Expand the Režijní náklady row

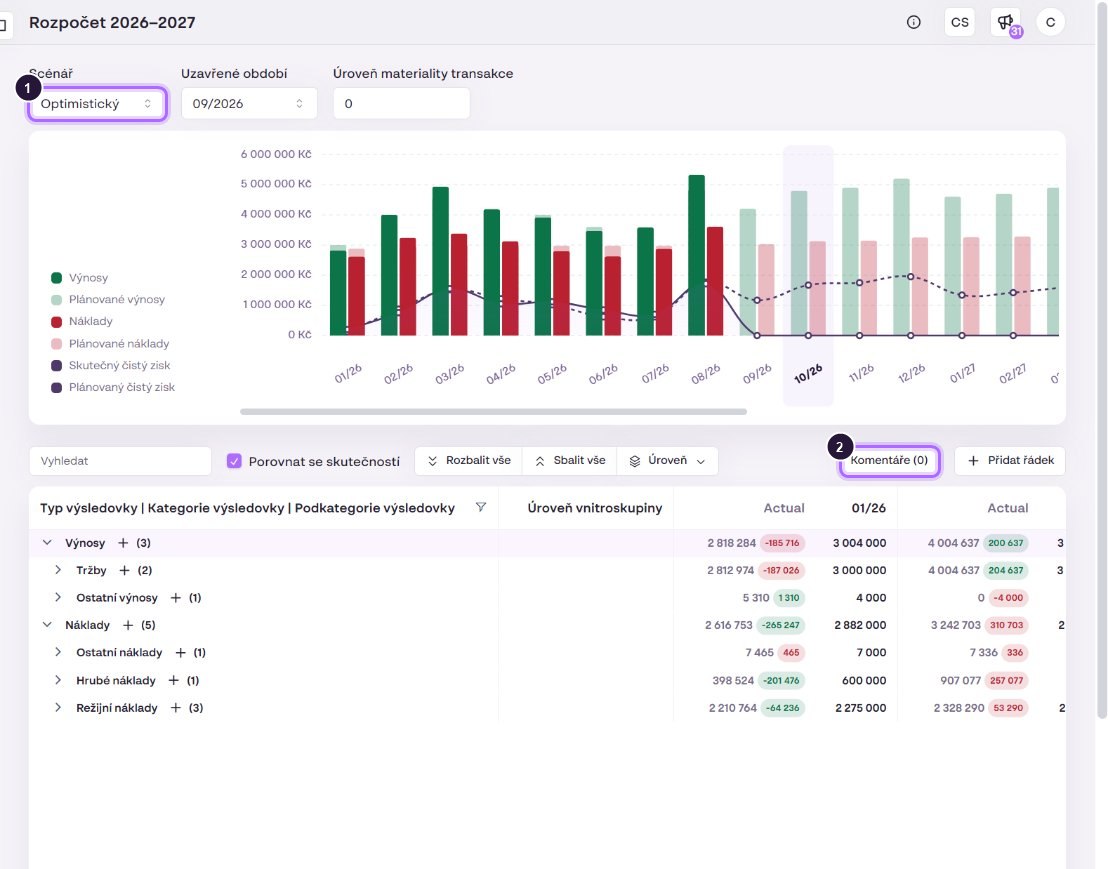coord(58,708)
